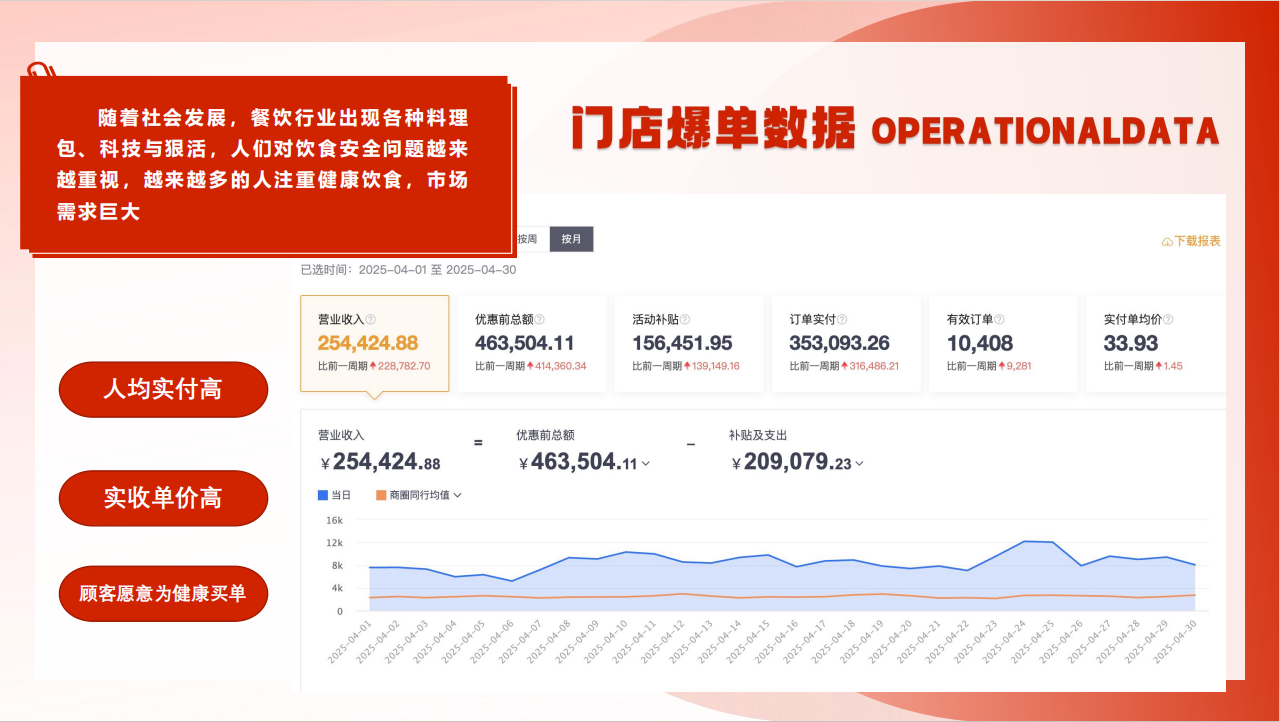Click the previous-period figure 1.45
1280x722 pixels.
[x=1171, y=366]
